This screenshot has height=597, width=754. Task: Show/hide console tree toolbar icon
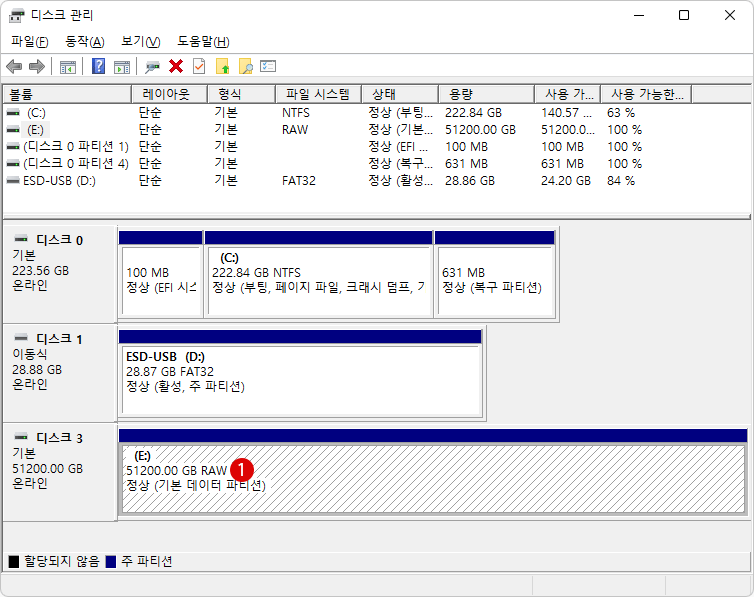point(68,67)
